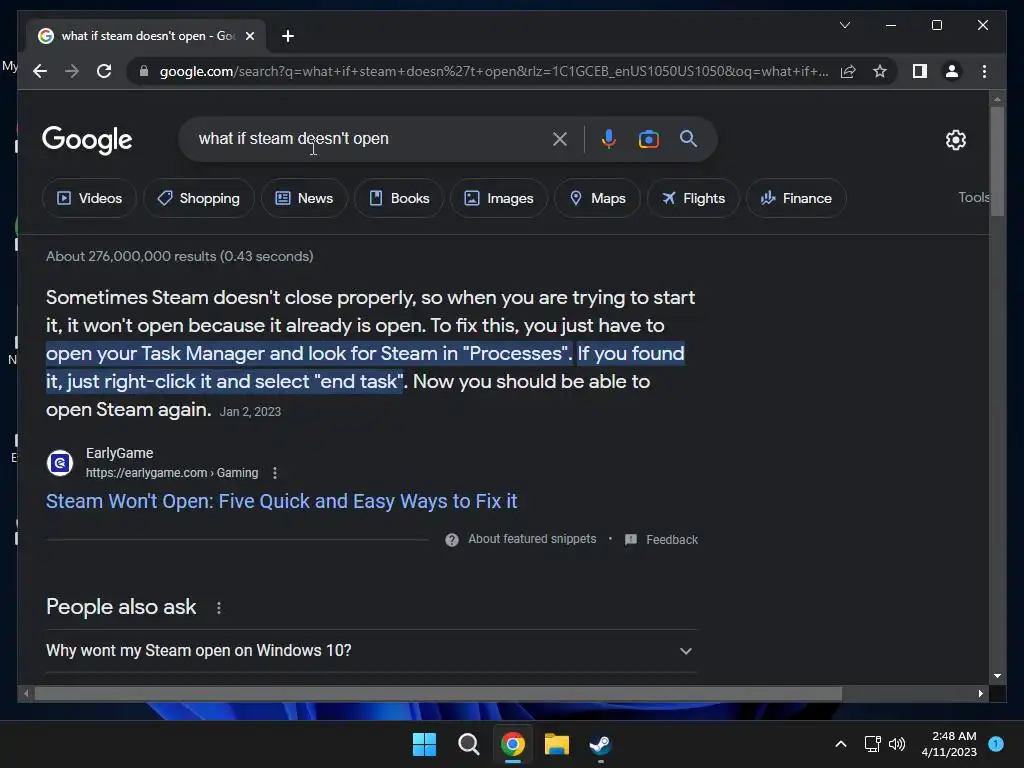1024x768 pixels.
Task: Open the clock showing 2:48 AM
Action: (949, 744)
